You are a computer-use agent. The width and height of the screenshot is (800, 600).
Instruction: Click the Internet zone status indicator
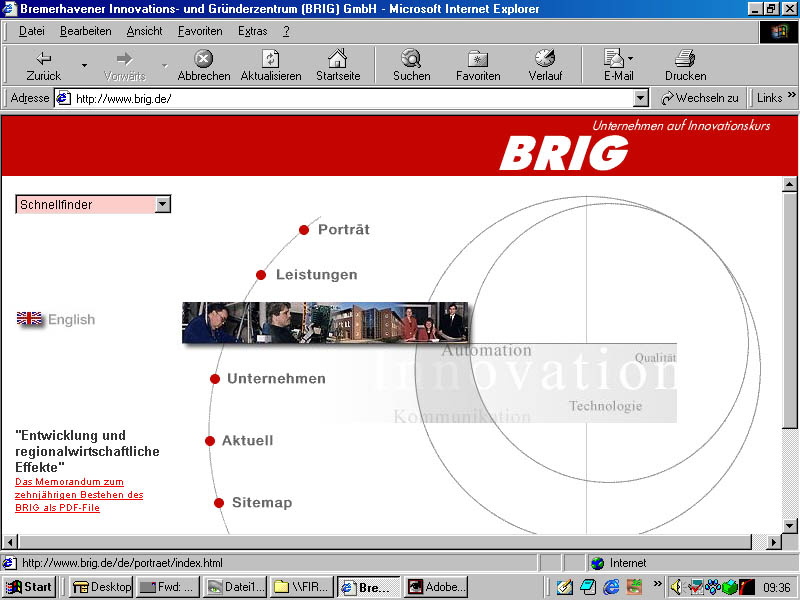click(x=618, y=563)
